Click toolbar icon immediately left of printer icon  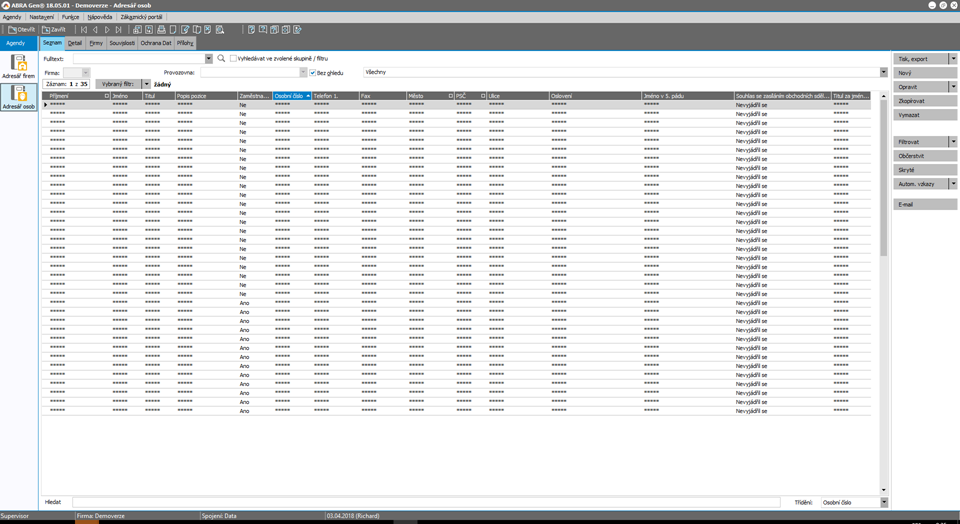pos(149,29)
